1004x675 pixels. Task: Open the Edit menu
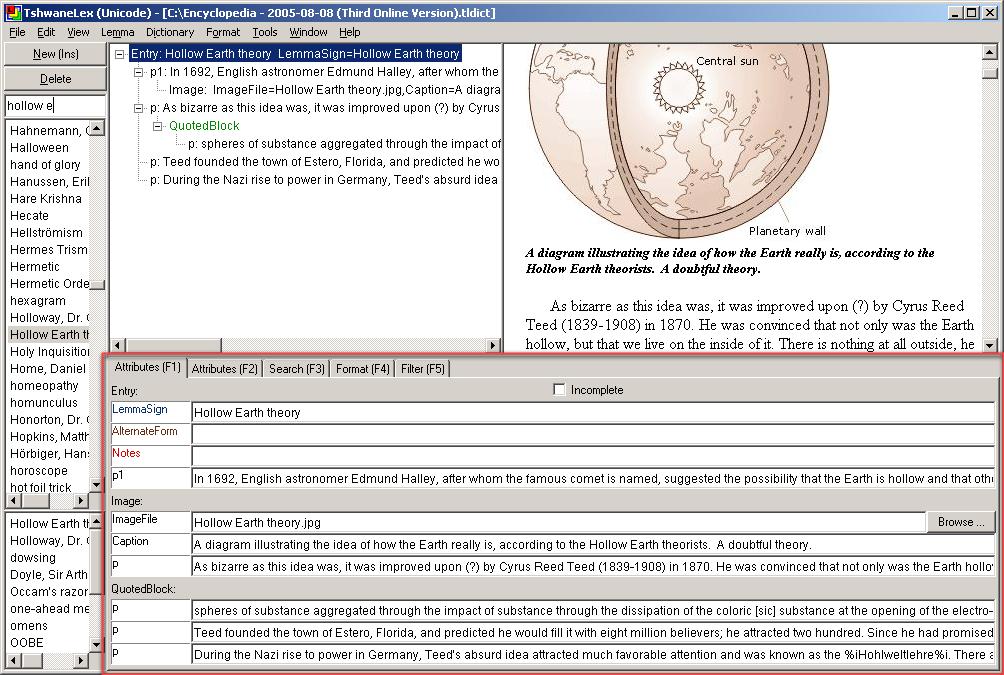45,32
